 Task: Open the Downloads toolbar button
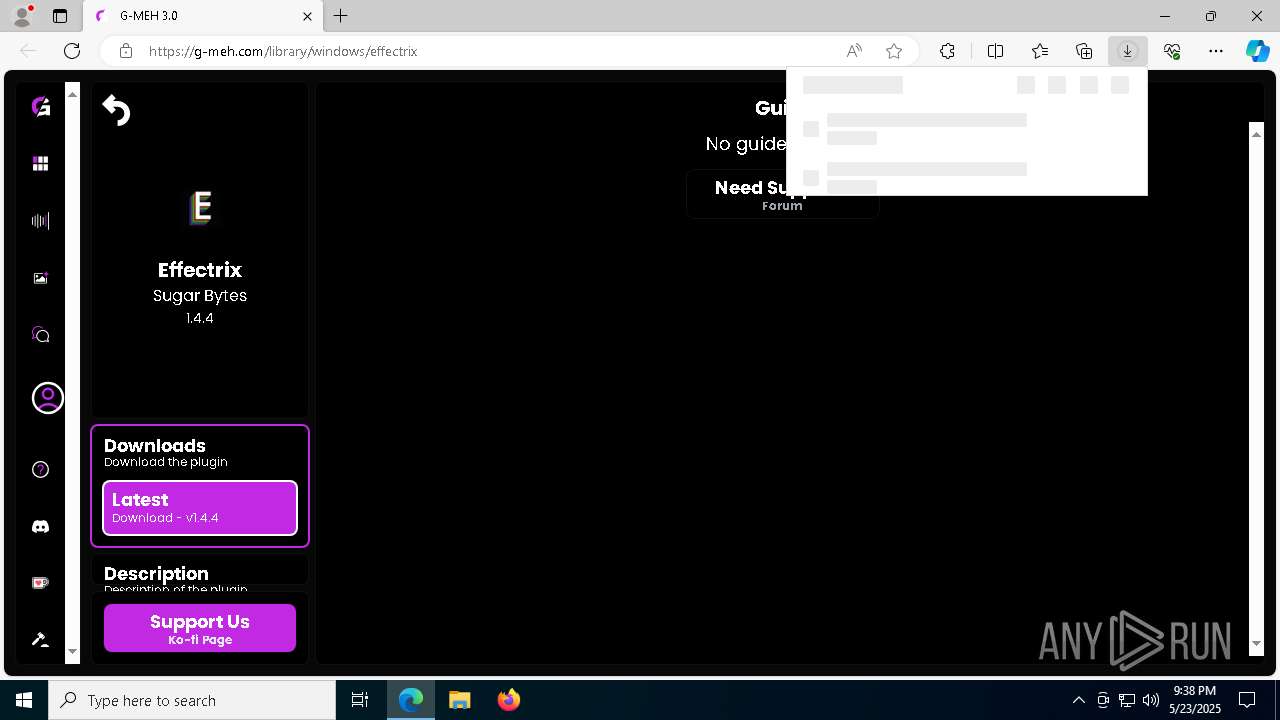pos(1127,51)
